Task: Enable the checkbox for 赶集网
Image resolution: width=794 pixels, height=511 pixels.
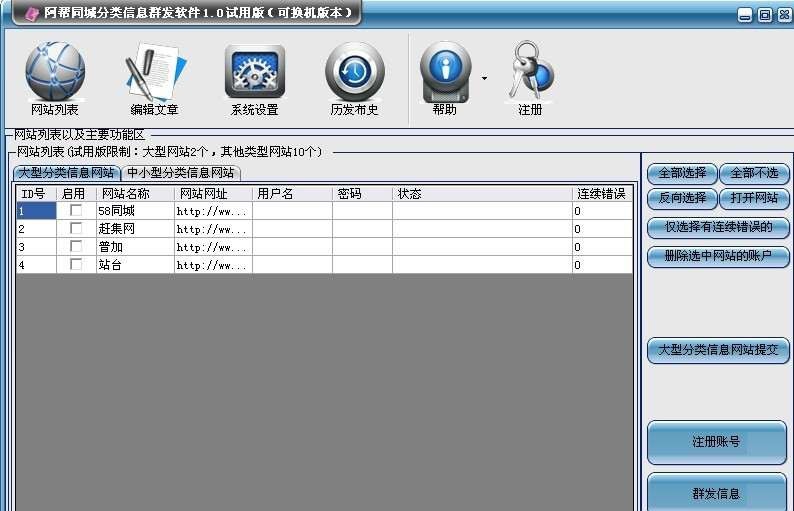Action: pos(76,228)
